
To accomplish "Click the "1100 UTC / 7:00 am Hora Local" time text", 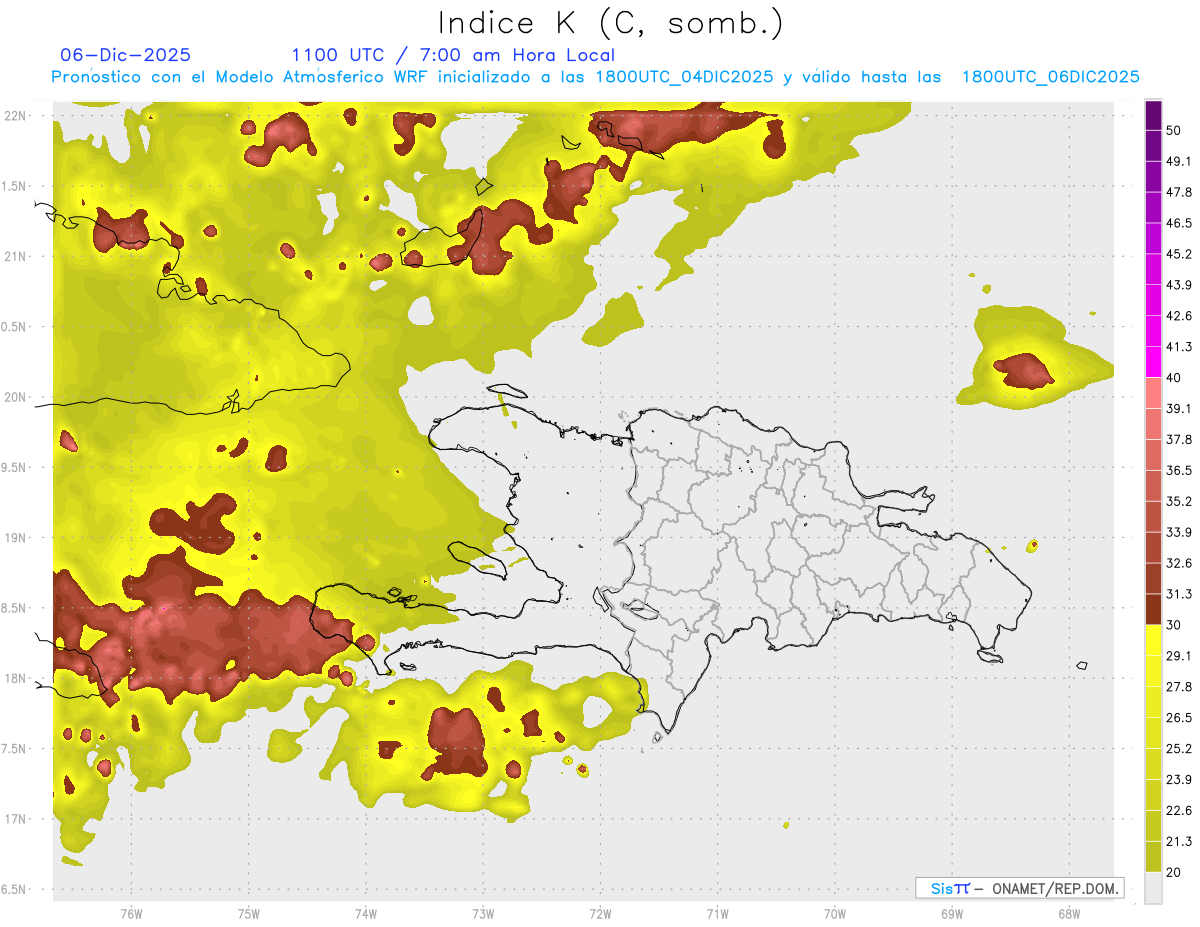I will coord(453,55).
